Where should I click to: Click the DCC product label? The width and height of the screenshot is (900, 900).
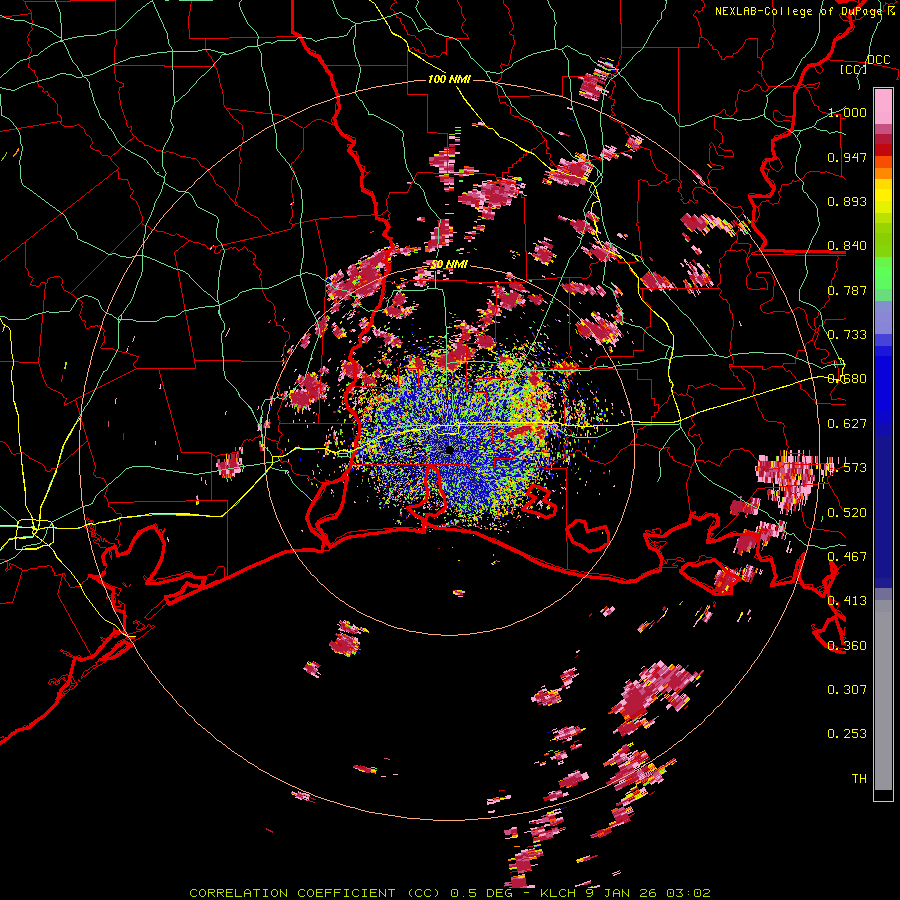point(878,60)
